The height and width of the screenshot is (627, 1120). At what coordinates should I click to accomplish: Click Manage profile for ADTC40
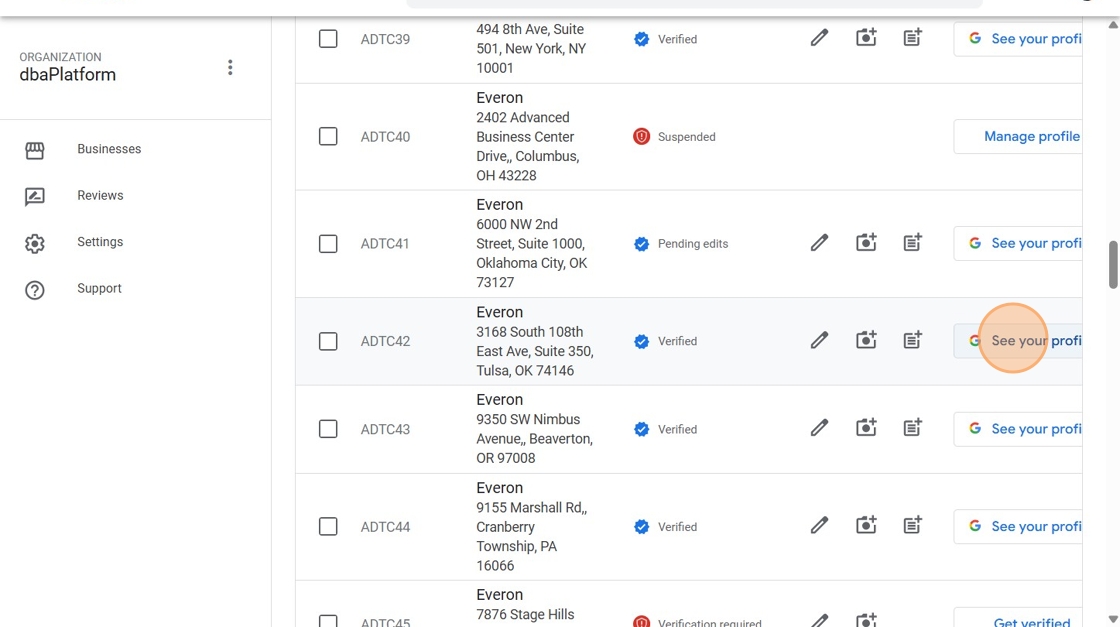pos(1018,136)
